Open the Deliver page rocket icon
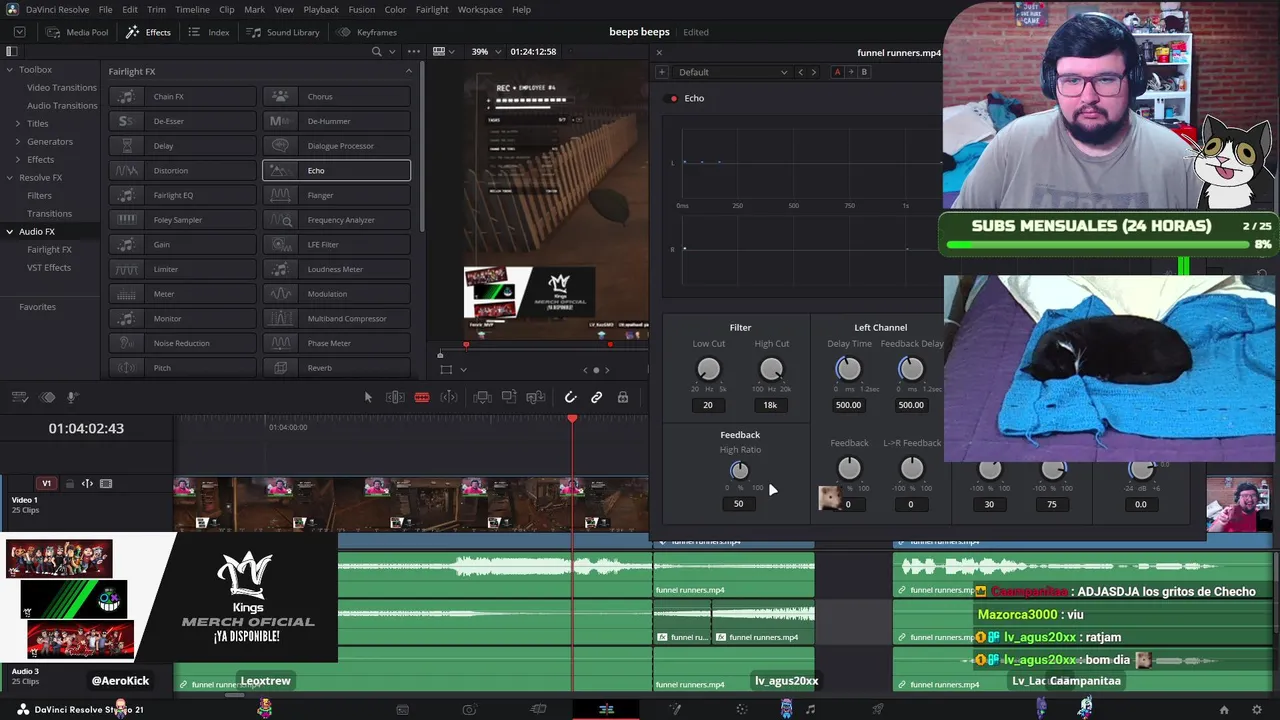 pyautogui.click(x=877, y=710)
